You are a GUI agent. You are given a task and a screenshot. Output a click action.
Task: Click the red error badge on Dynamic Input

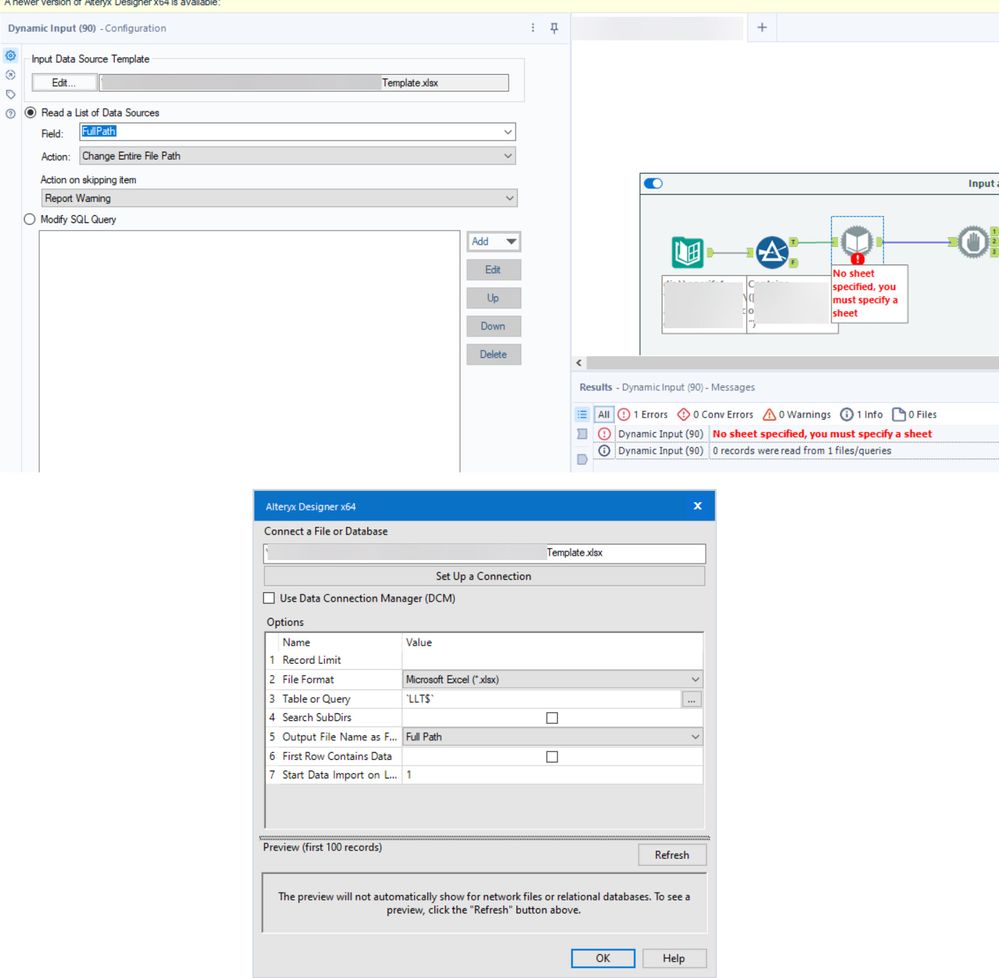pyautogui.click(x=858, y=259)
